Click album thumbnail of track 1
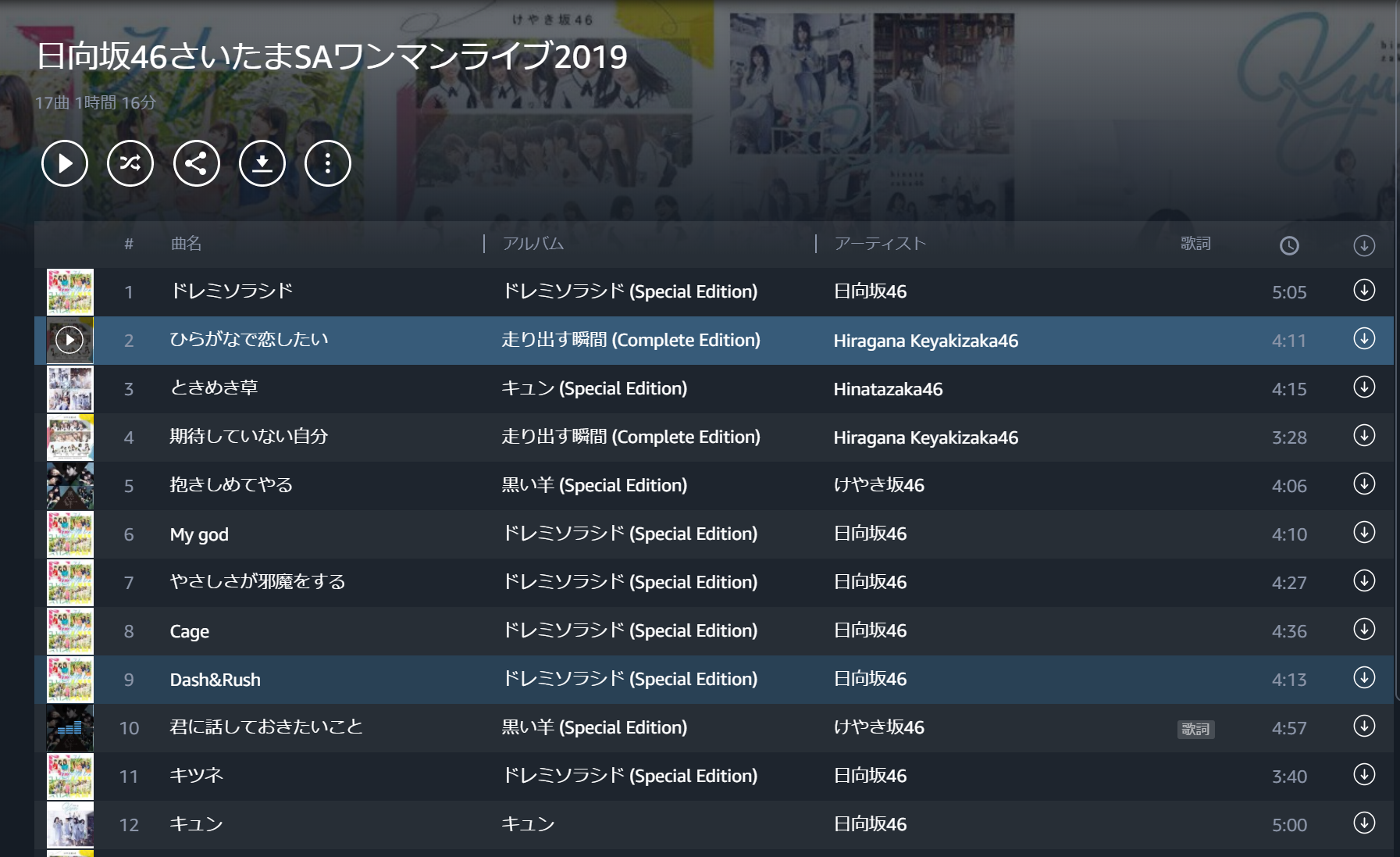 click(x=70, y=291)
